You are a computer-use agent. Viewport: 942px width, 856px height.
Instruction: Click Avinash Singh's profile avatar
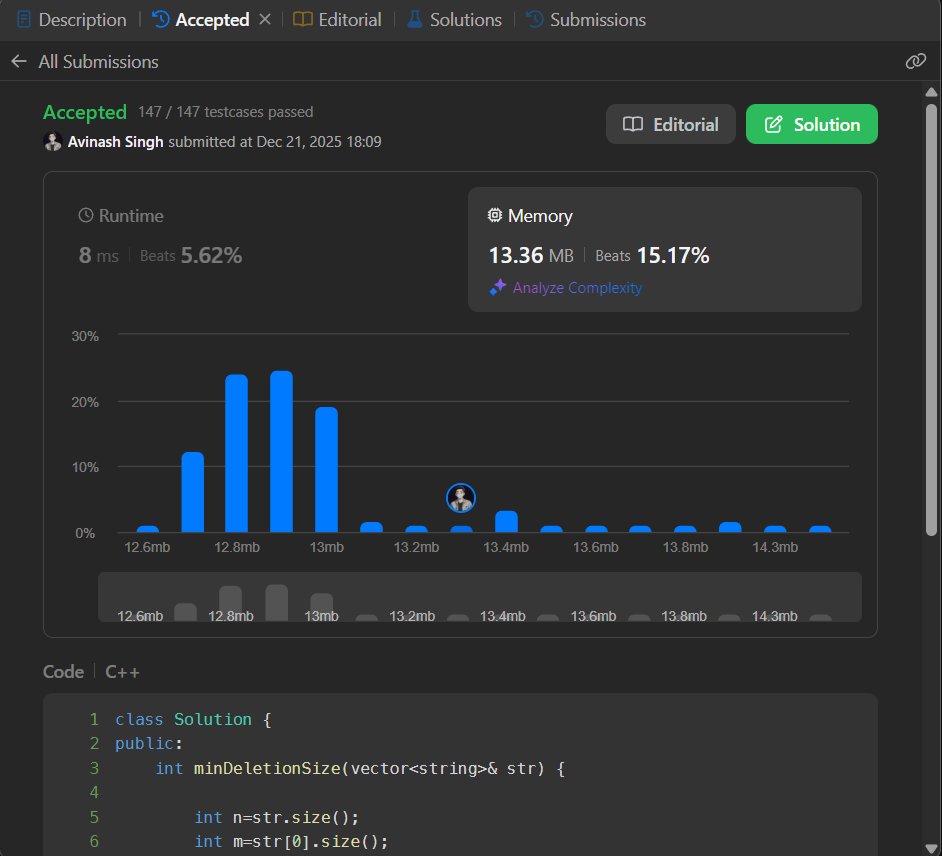click(53, 141)
